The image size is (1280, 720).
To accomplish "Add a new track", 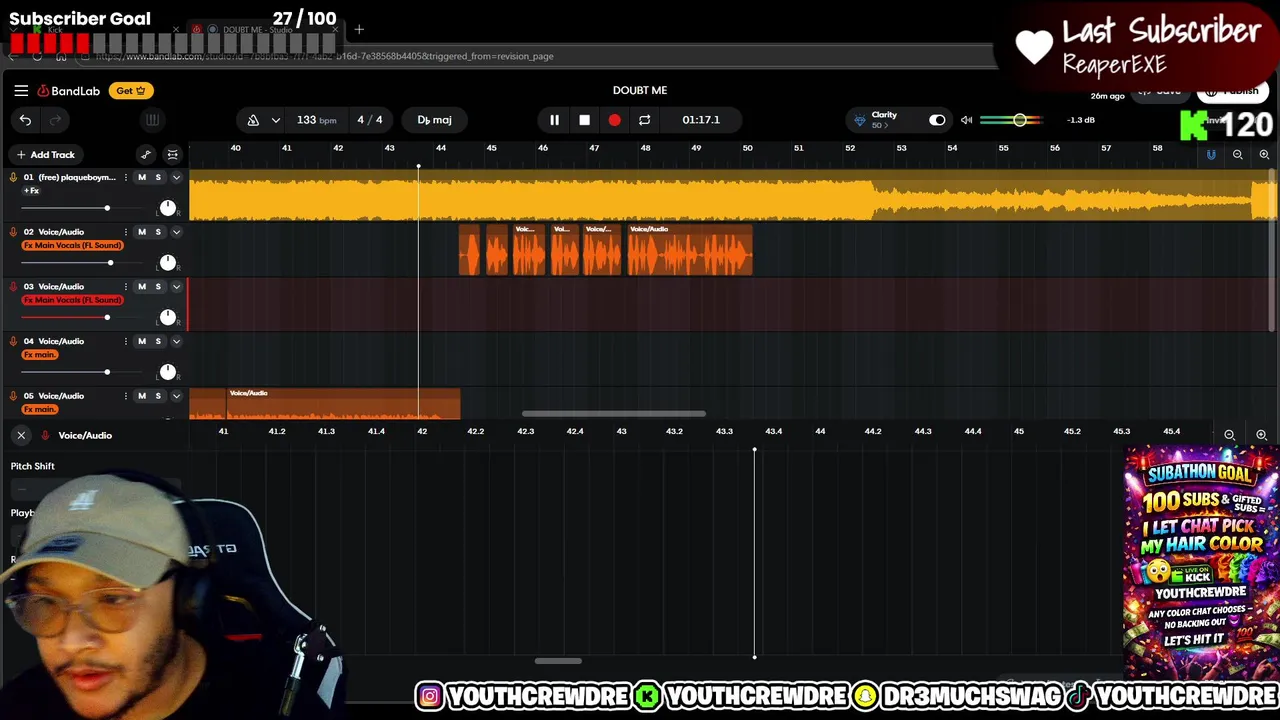I will 45,155.
